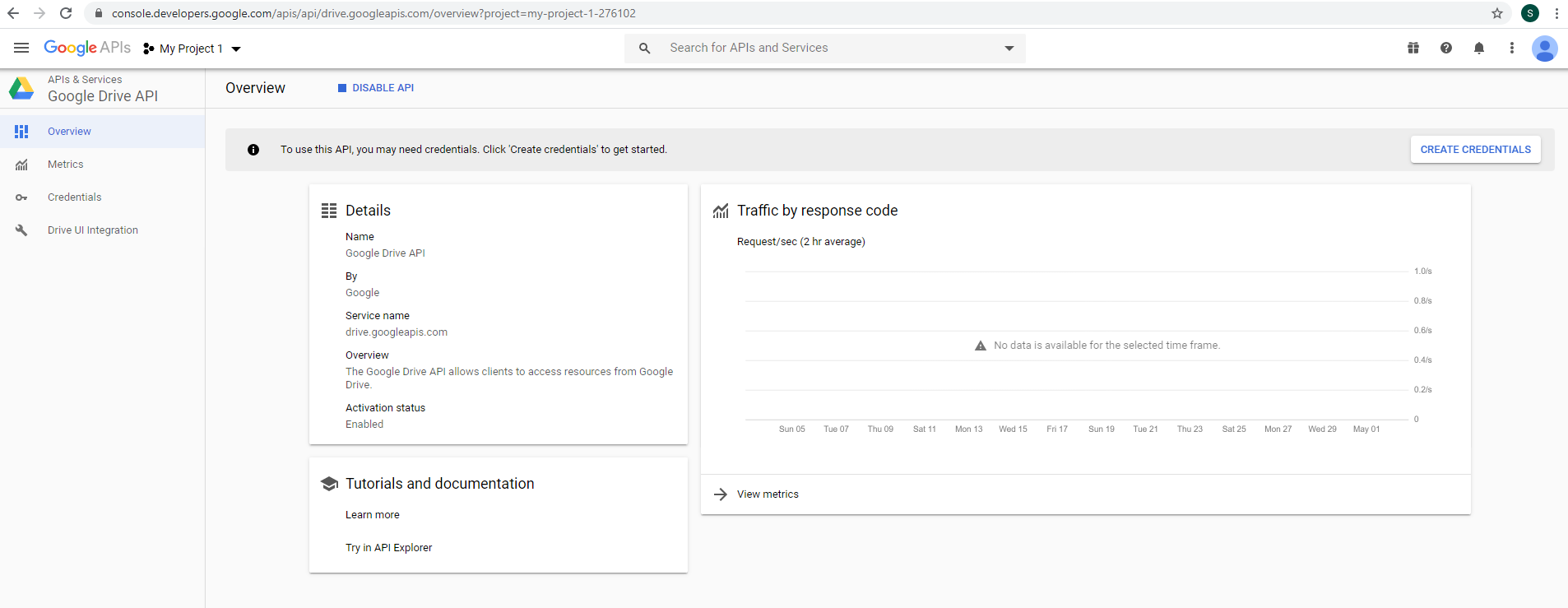Click the Tutorials and documentation heading
The height and width of the screenshot is (608, 1568).
tap(440, 484)
